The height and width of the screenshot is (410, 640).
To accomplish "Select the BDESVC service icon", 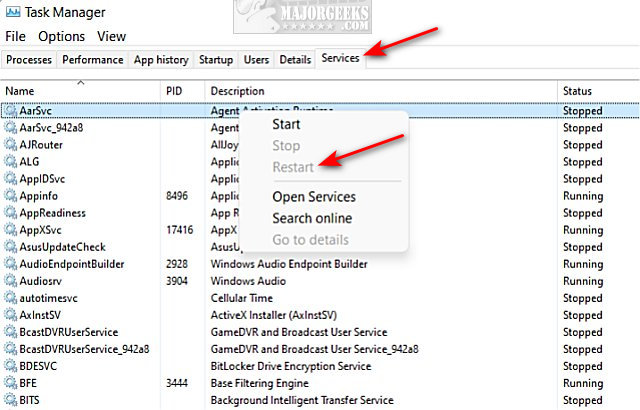I will coord(11,366).
